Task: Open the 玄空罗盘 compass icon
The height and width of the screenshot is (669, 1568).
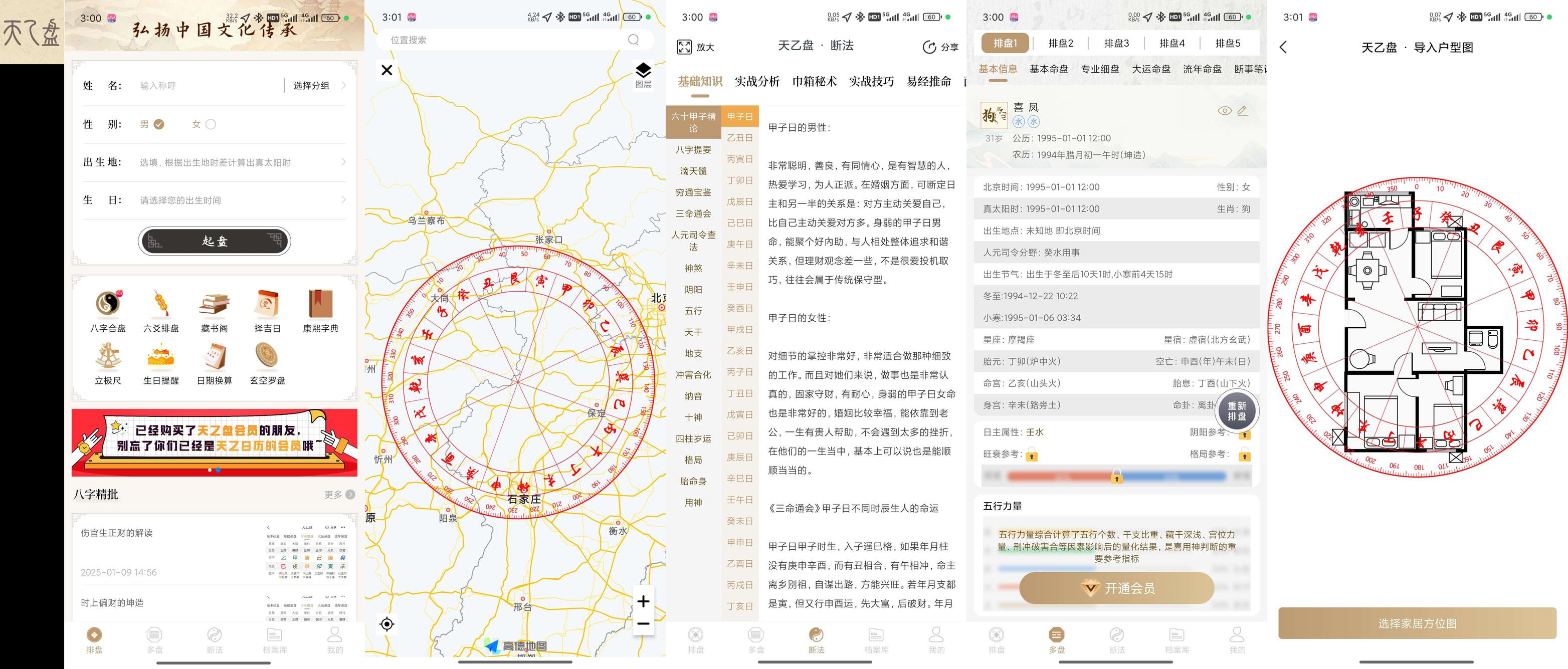Action: click(267, 356)
